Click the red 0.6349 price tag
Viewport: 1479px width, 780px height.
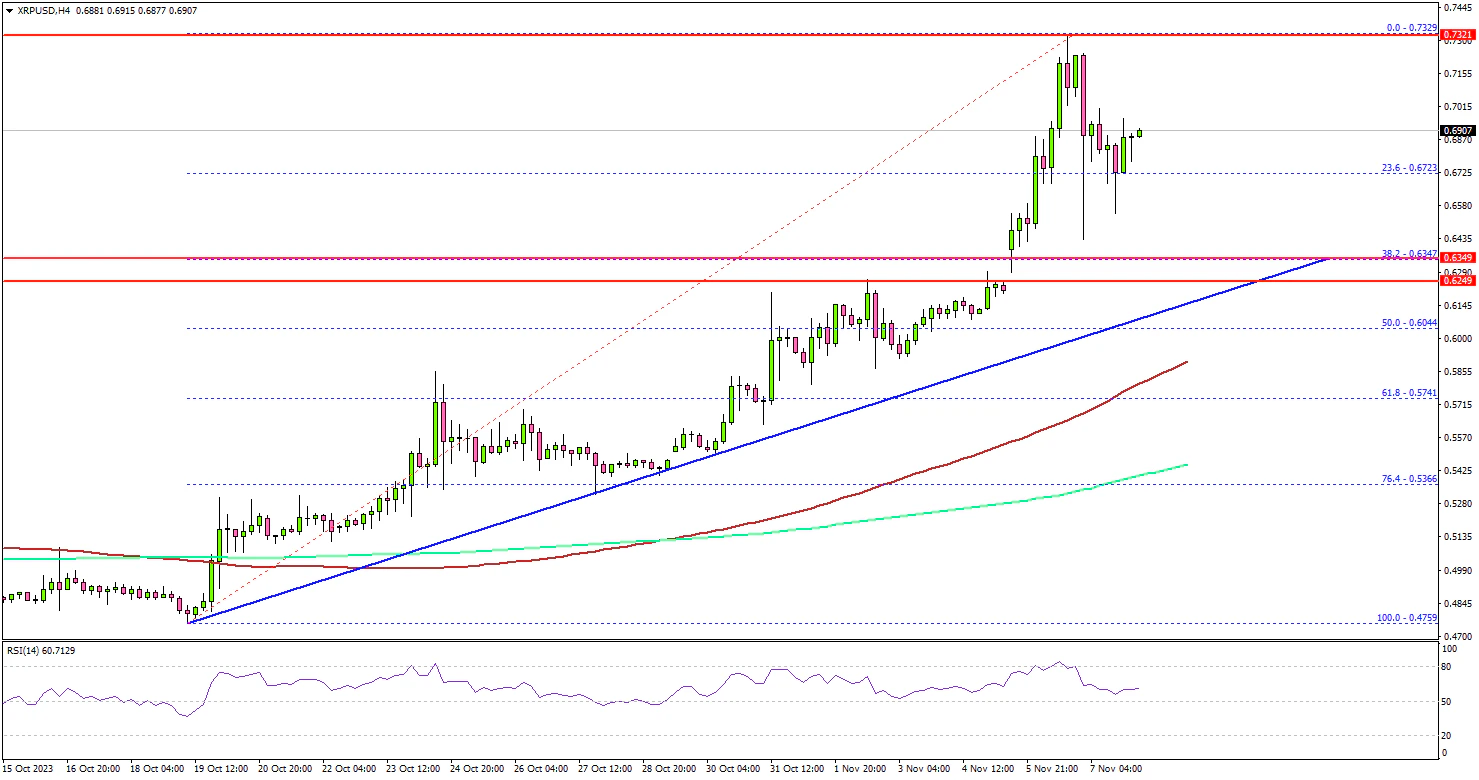(x=1456, y=258)
